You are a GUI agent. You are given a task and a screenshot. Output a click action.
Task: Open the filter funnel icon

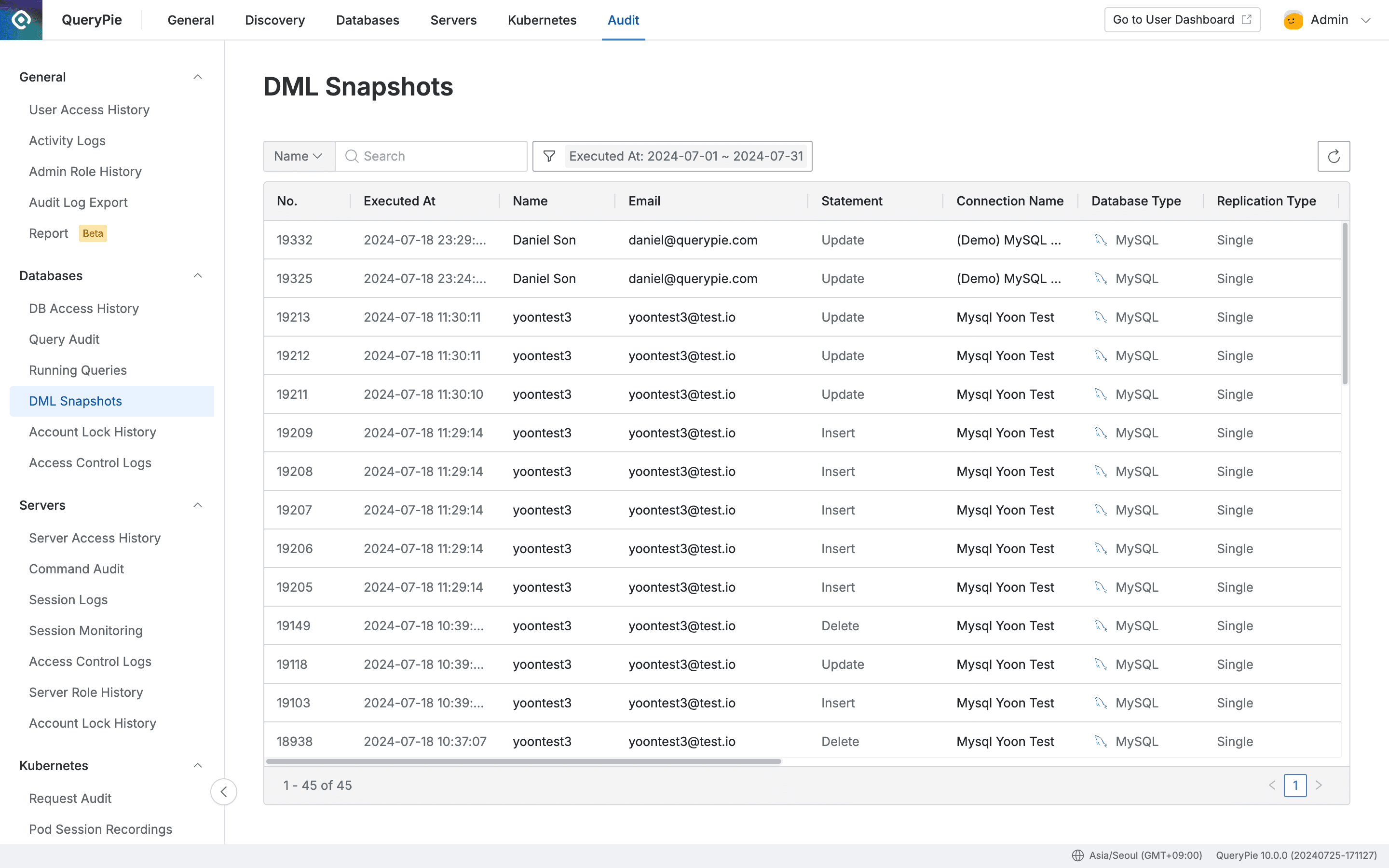click(x=549, y=156)
